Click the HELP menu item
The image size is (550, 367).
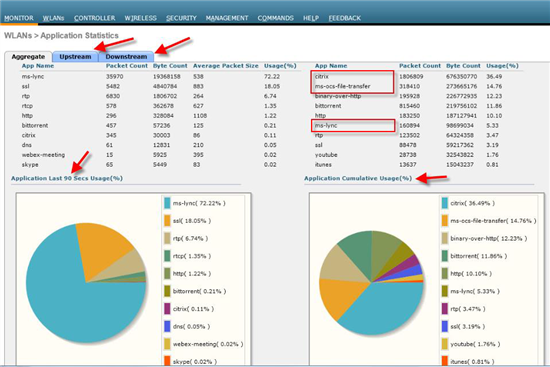coord(311,18)
